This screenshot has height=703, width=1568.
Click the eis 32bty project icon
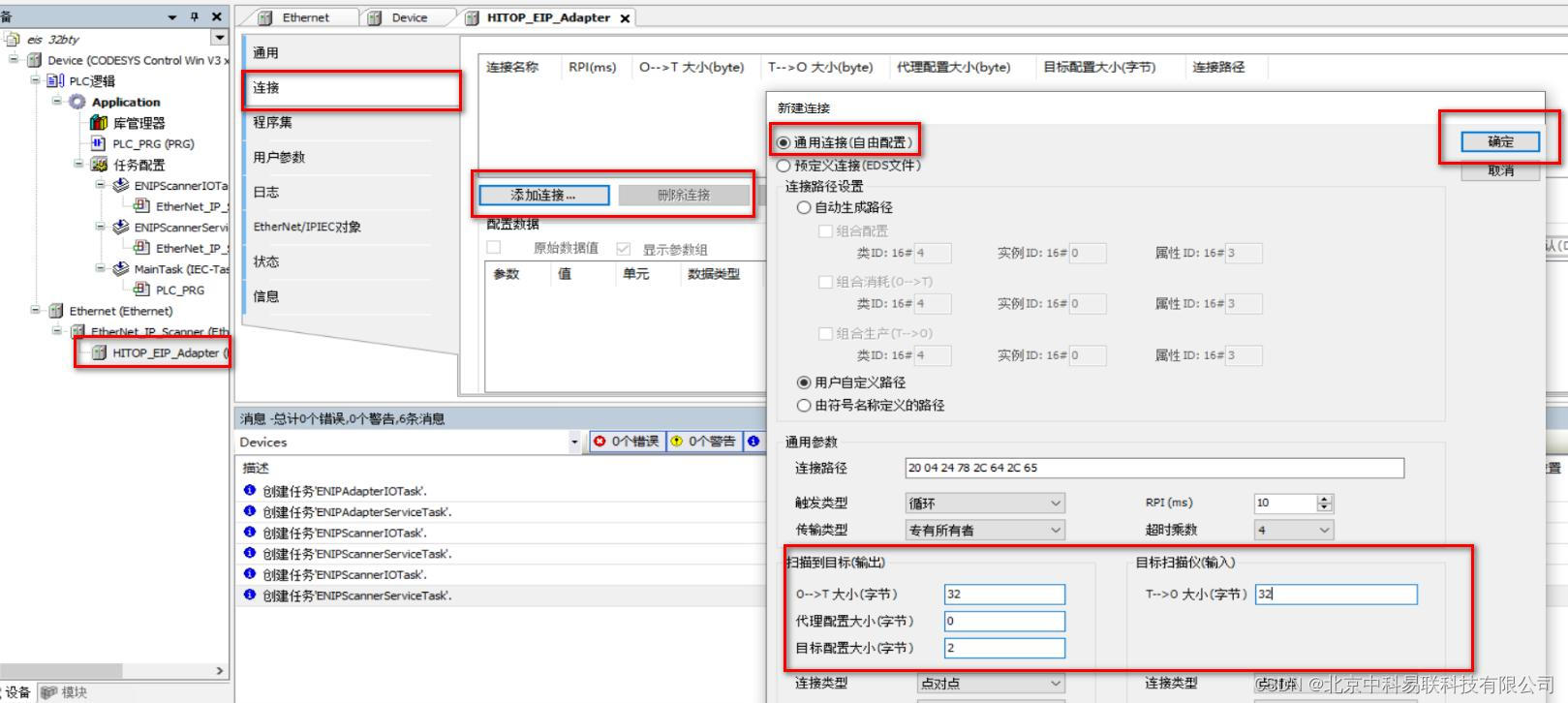[x=13, y=40]
